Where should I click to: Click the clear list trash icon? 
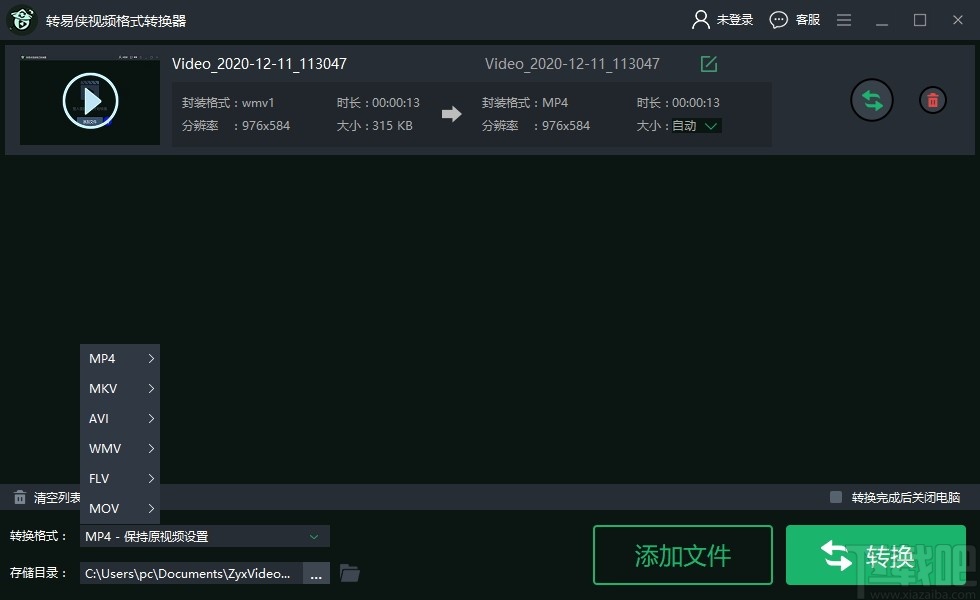(18, 497)
